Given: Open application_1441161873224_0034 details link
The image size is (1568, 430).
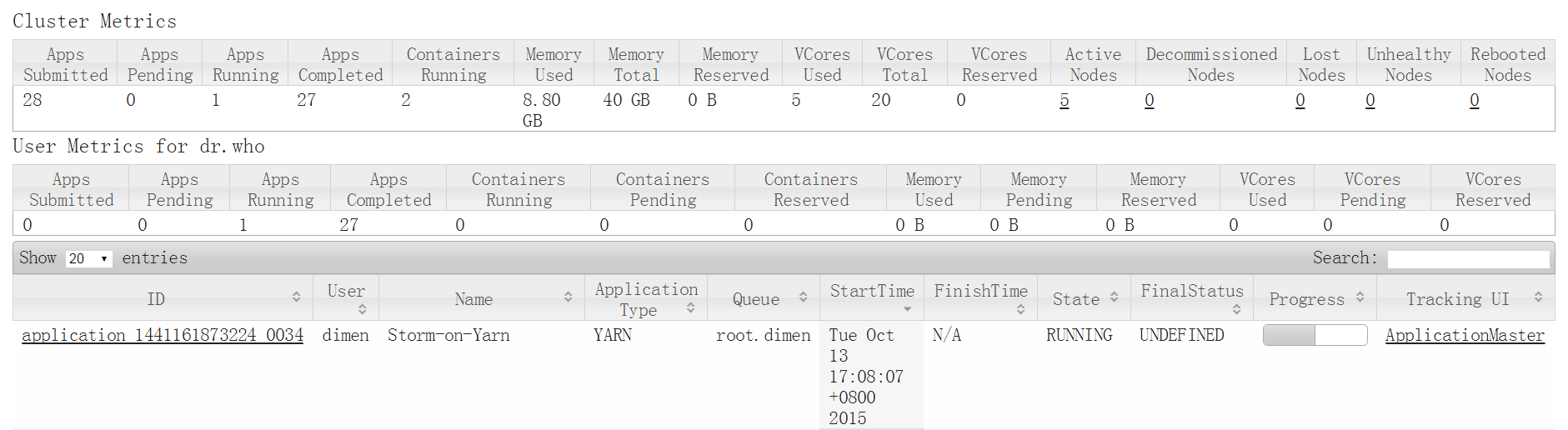Looking at the screenshot, I should [x=163, y=335].
